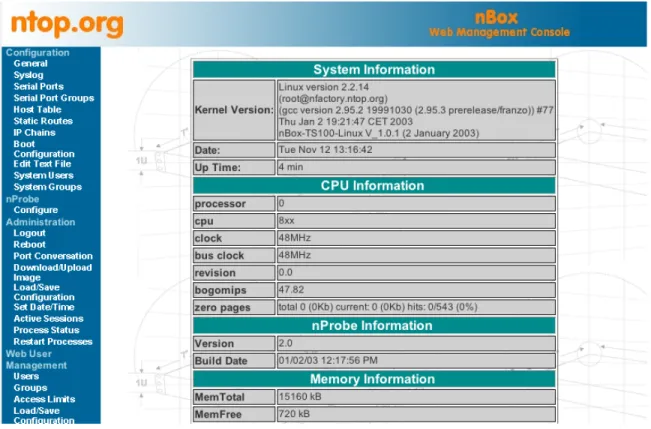Open the General configuration page

[x=30, y=64]
